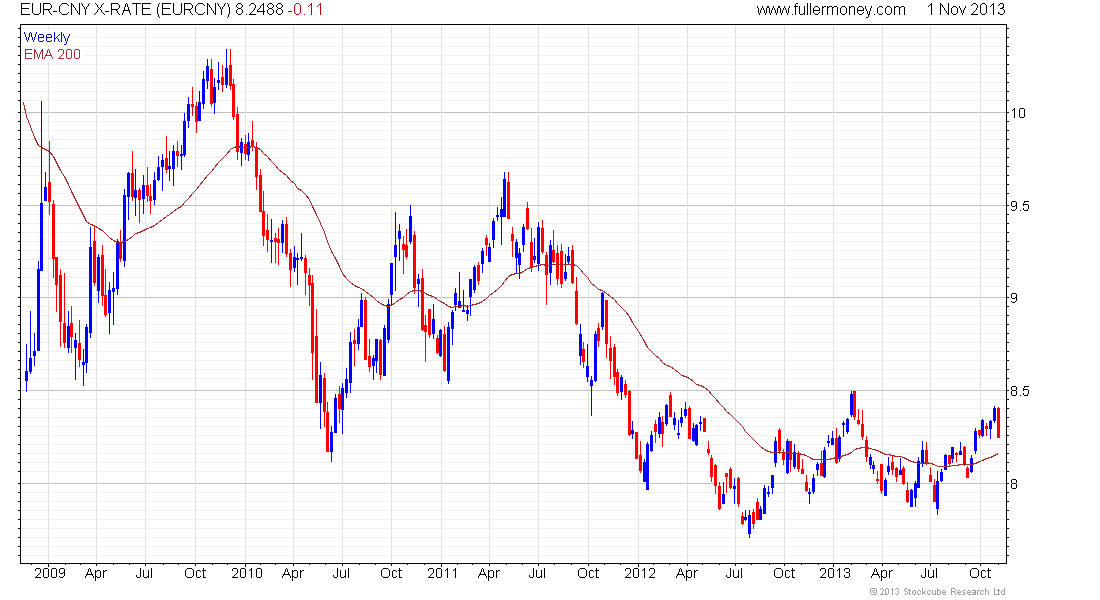Image resolution: width=1100 pixels, height=600 pixels.
Task: Click the Apr label after 2009
Action: [x=95, y=574]
